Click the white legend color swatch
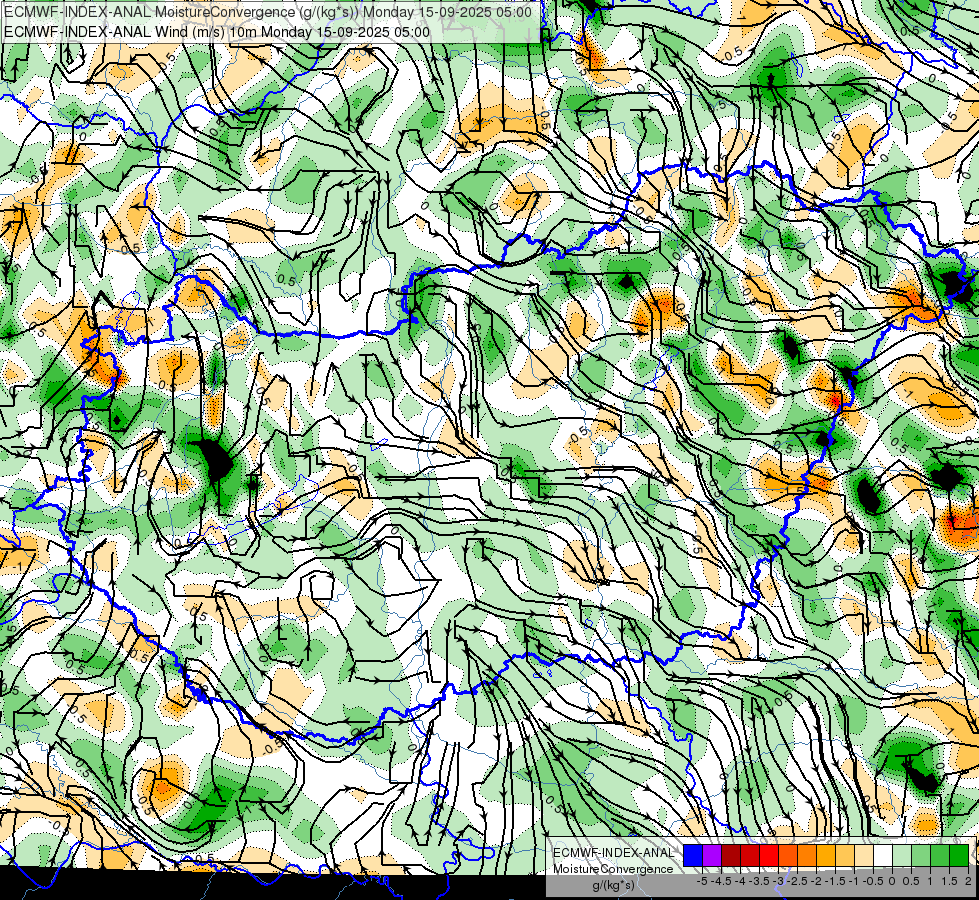This screenshot has width=979, height=900. pyautogui.click(x=883, y=855)
